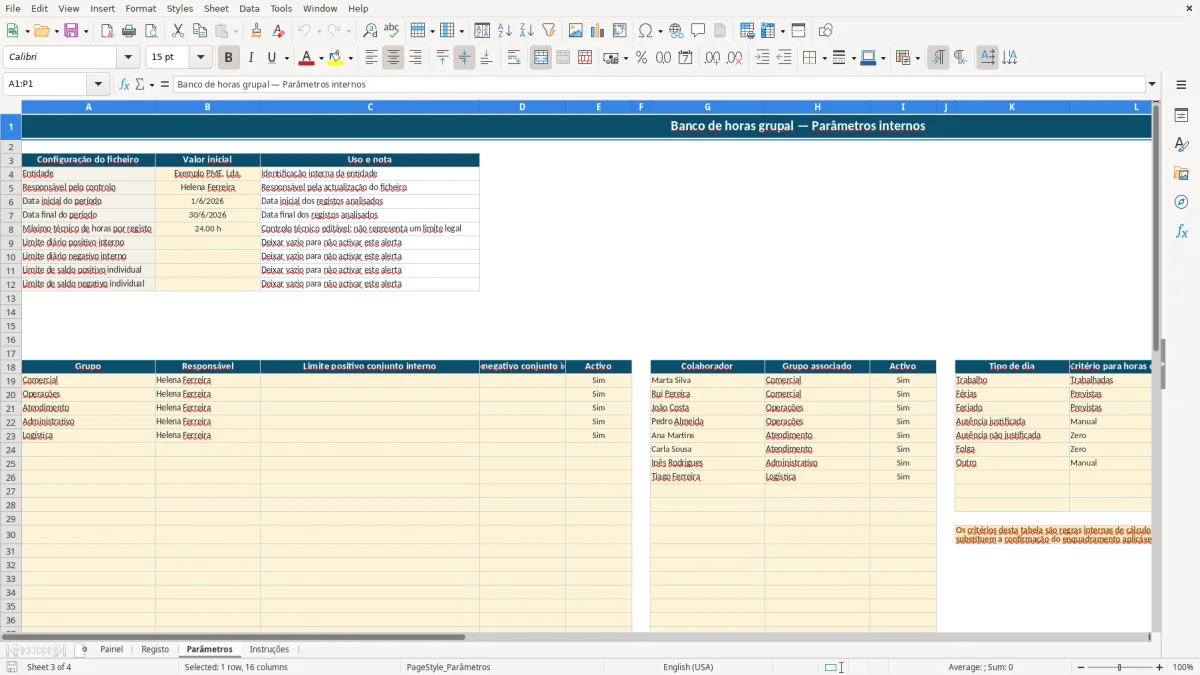
Task: Insert a comment
Action: pos(698,31)
